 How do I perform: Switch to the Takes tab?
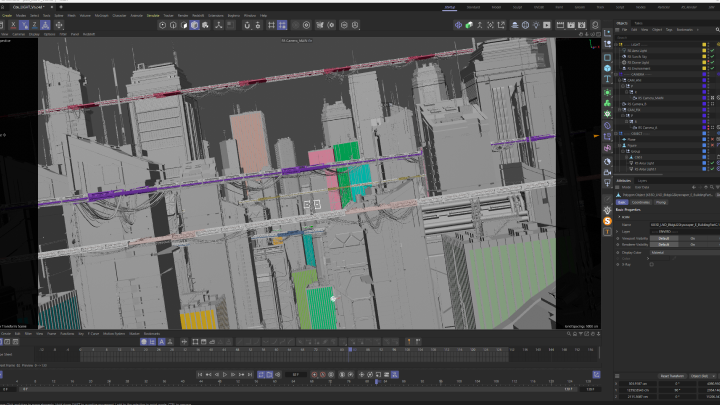point(638,23)
